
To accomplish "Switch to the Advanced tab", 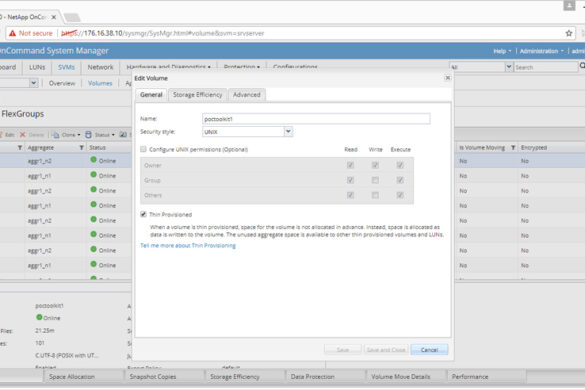I will click(247, 95).
